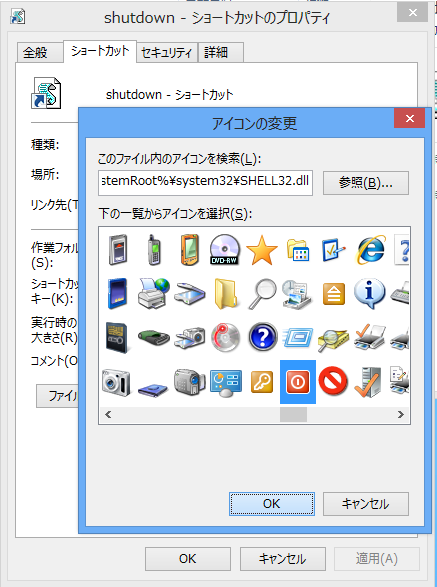Screen dimensions: 437x587
Task: Choose the camcorder icon
Action: (190, 381)
